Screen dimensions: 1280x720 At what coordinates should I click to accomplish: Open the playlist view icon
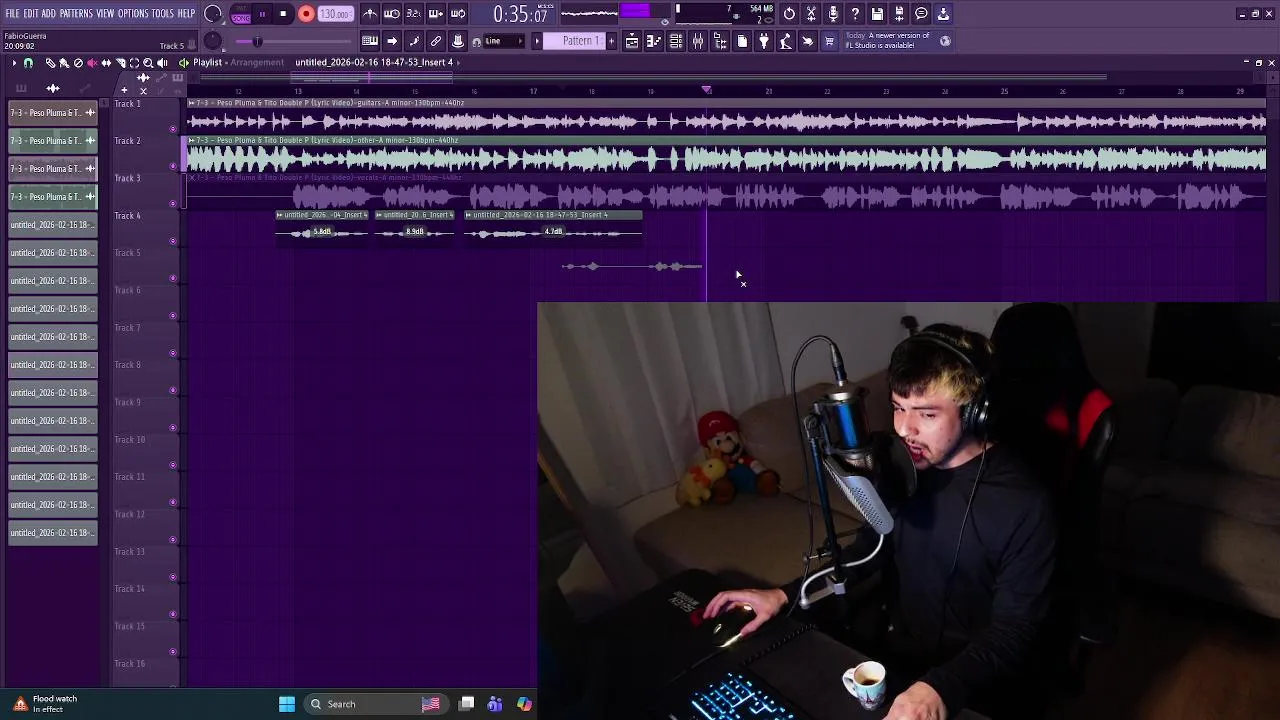632,41
